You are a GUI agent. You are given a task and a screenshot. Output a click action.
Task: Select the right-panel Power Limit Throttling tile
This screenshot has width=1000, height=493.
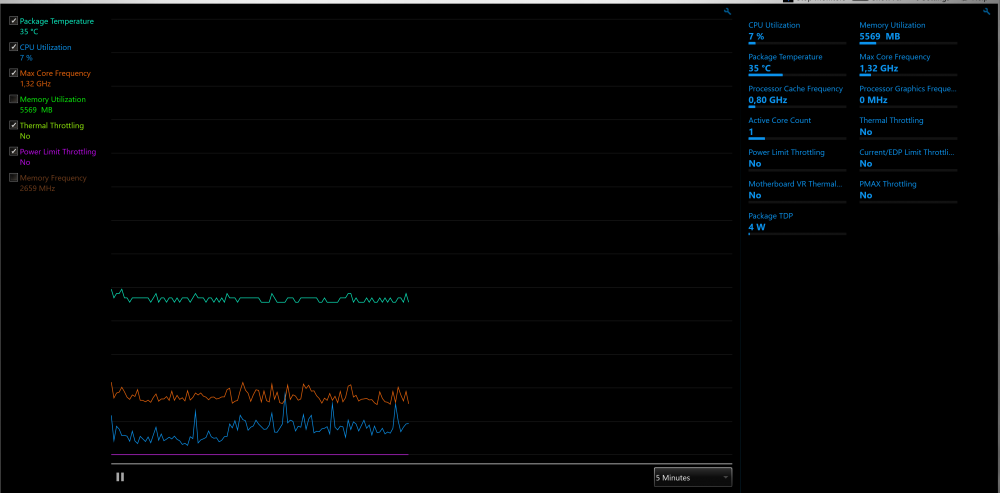[797, 159]
